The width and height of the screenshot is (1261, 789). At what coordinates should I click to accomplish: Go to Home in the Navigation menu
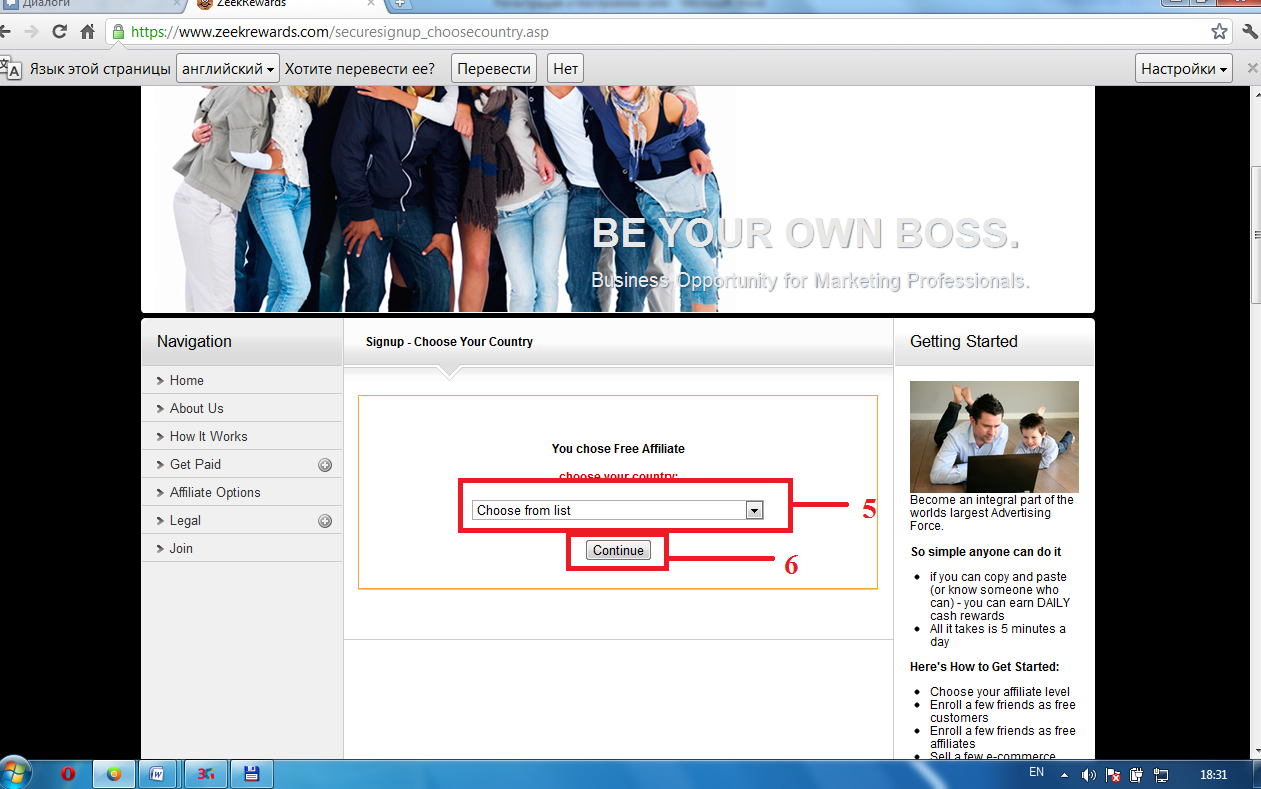[186, 380]
